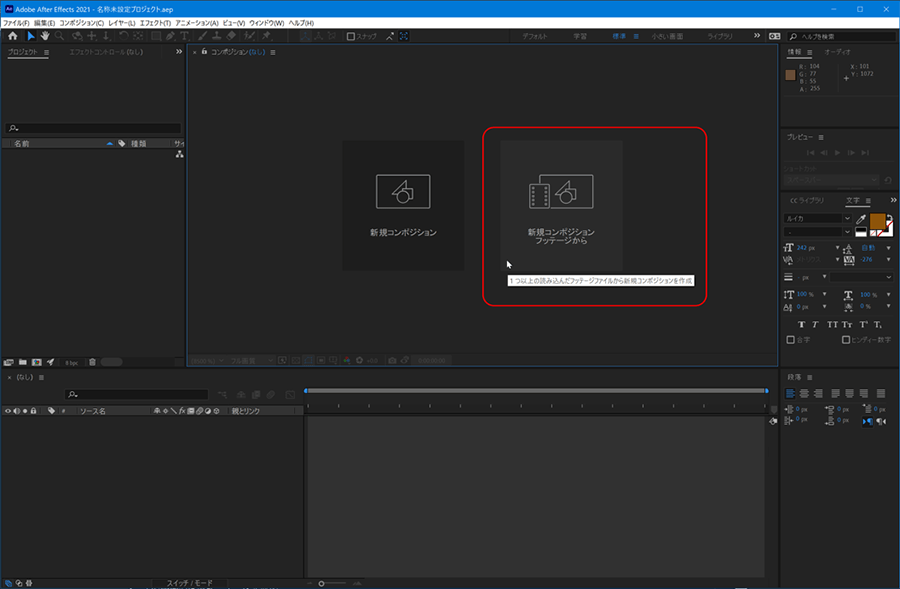Align paragraph text to the left
The height and width of the screenshot is (589, 900).
point(792,394)
